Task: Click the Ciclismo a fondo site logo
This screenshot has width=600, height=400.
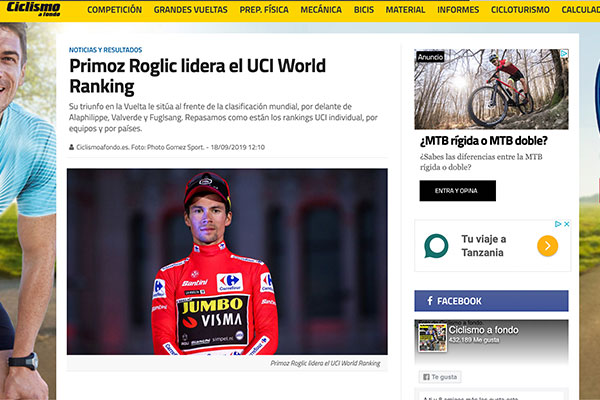Action: click(x=34, y=9)
